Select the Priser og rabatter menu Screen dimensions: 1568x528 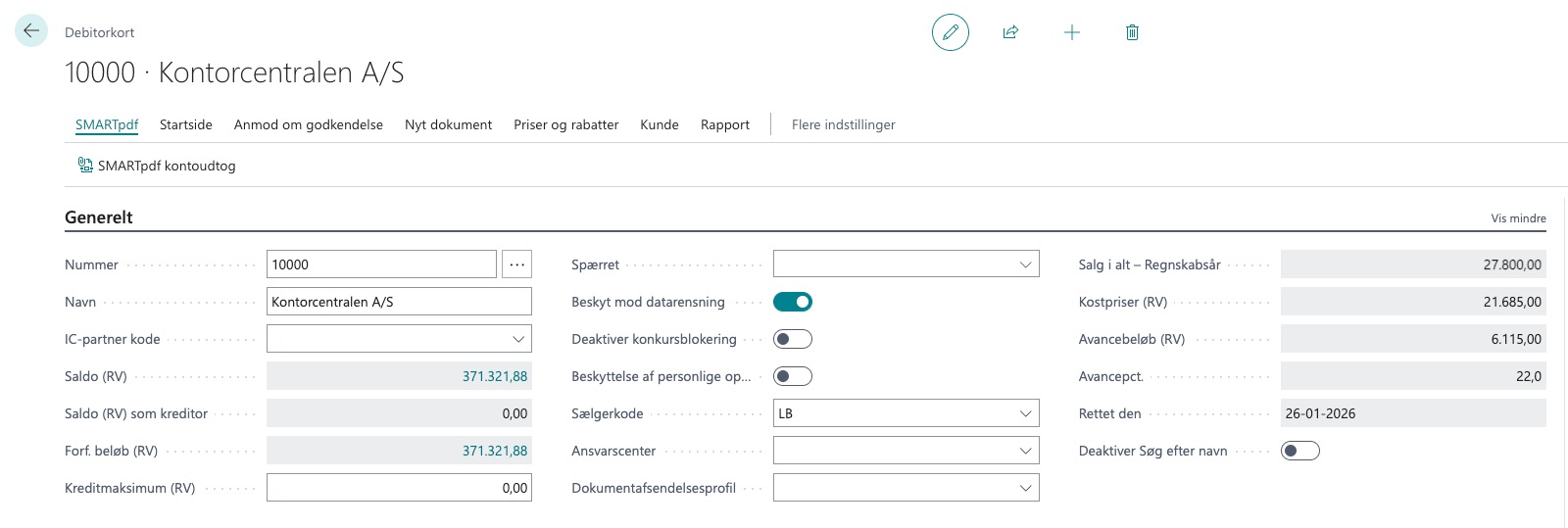pos(565,124)
